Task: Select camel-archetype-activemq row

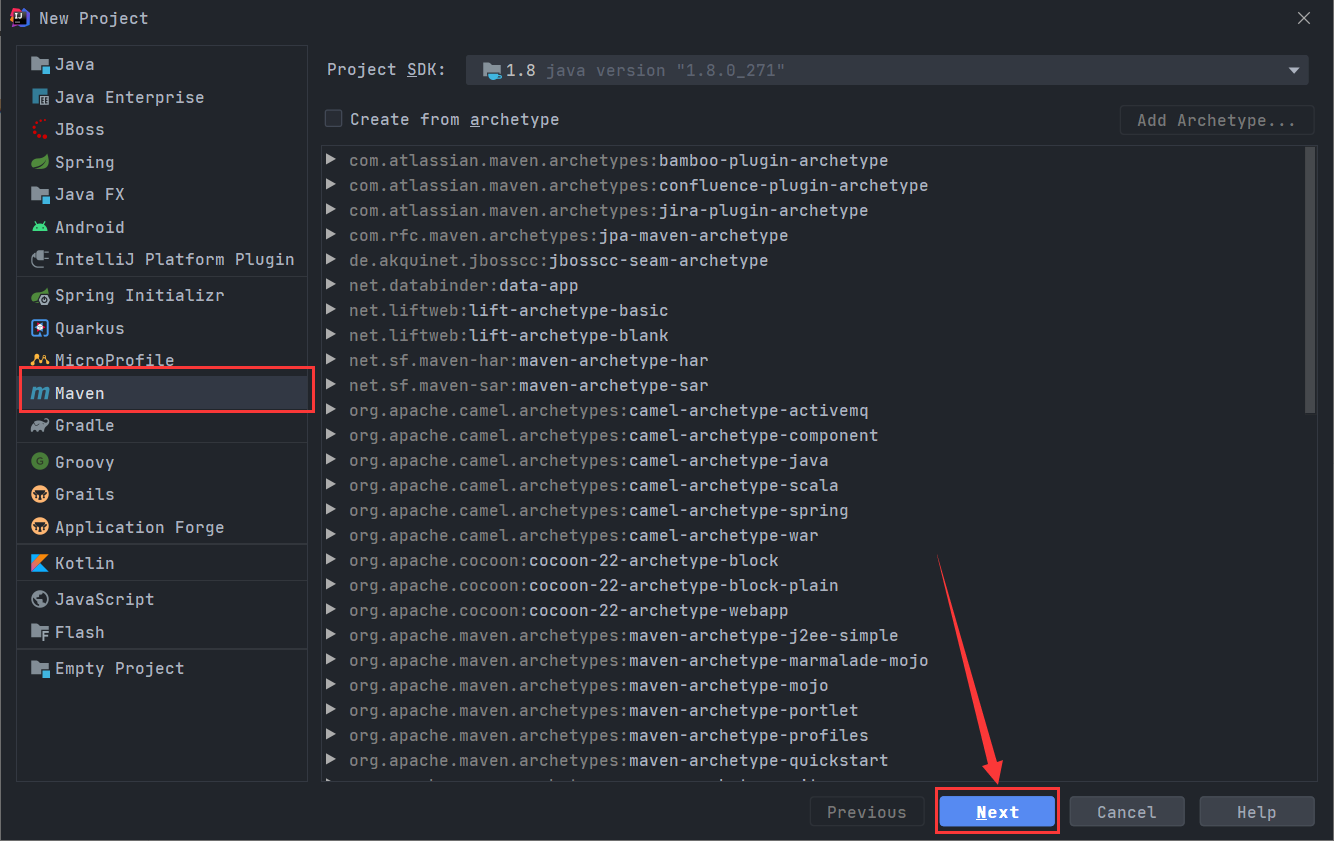Action: [813, 410]
